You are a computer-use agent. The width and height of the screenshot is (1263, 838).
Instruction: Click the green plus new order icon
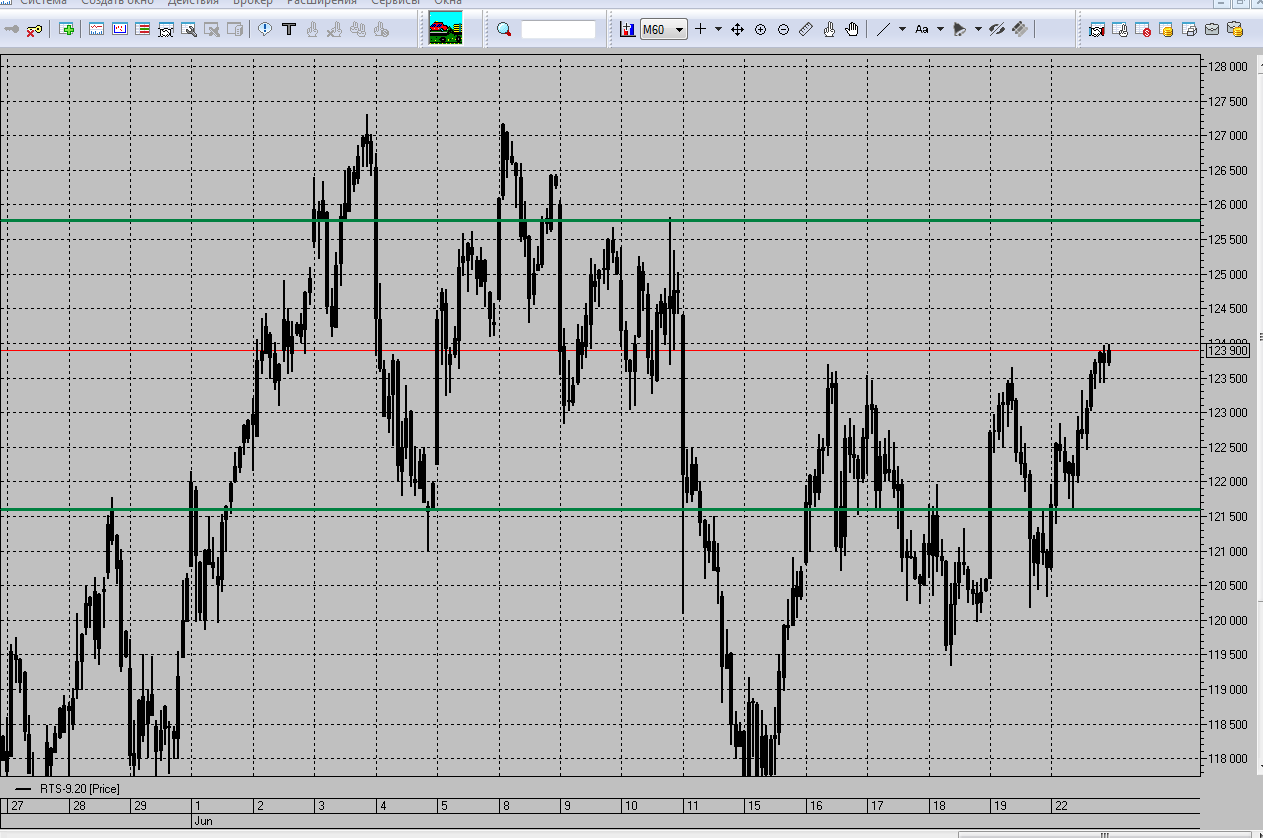(67, 30)
